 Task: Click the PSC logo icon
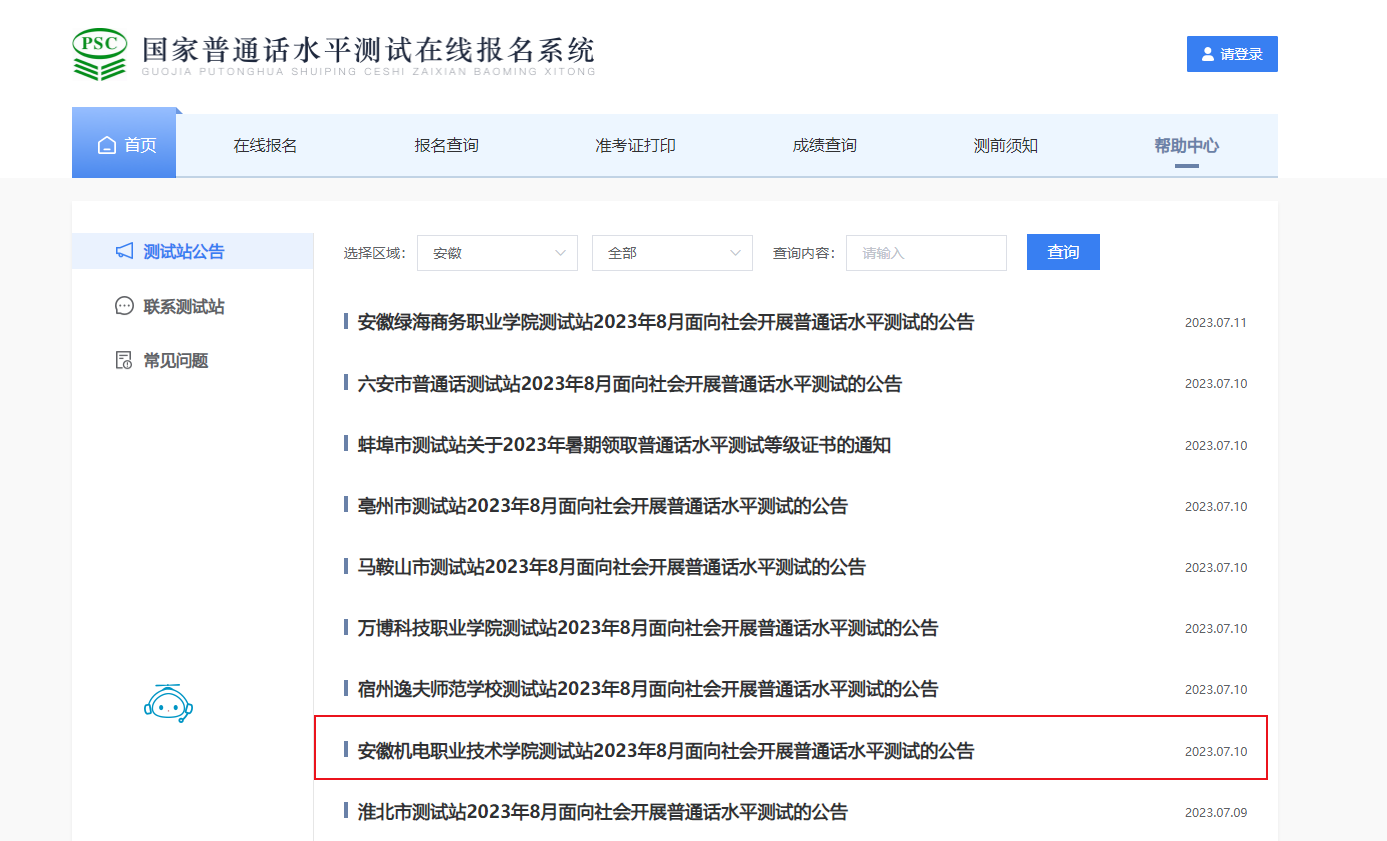point(100,54)
